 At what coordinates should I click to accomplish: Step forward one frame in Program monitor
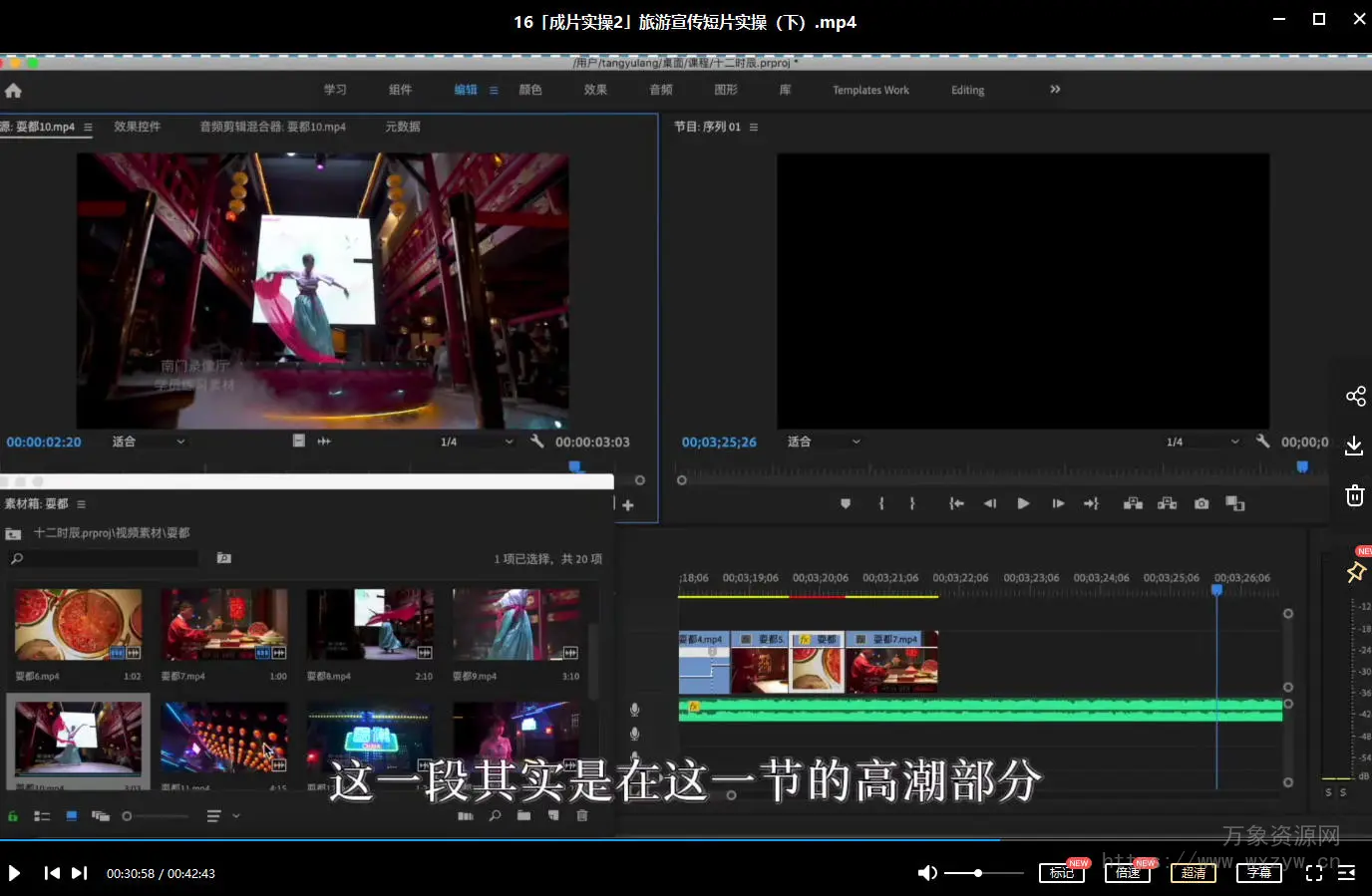pos(1058,504)
